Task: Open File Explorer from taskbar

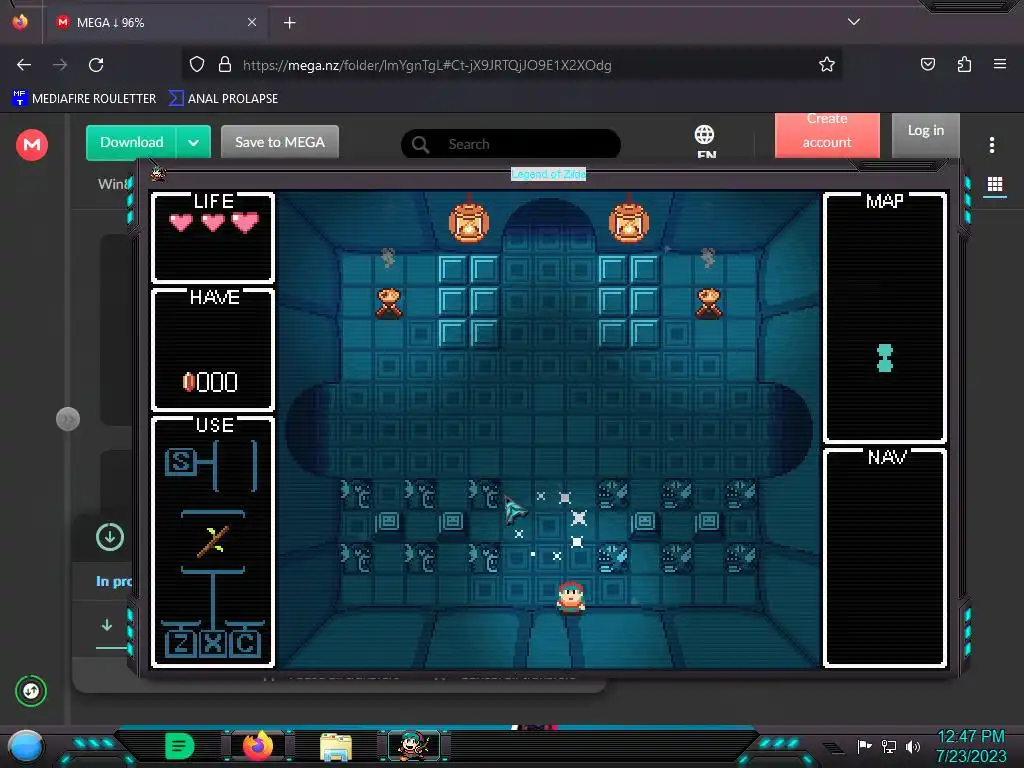Action: point(336,747)
